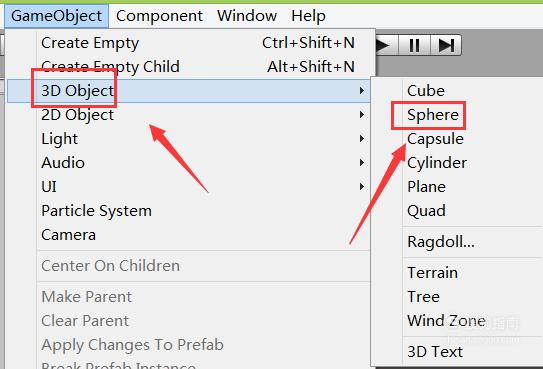
Task: Select Terrain in the submenu
Action: tap(432, 273)
